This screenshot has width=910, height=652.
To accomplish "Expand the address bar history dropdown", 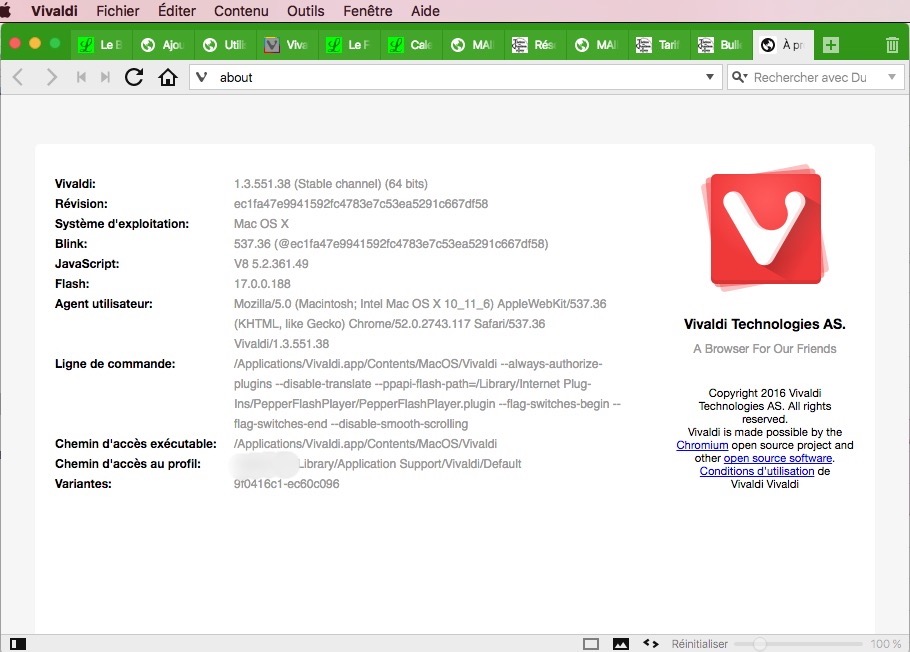I will 710,77.
